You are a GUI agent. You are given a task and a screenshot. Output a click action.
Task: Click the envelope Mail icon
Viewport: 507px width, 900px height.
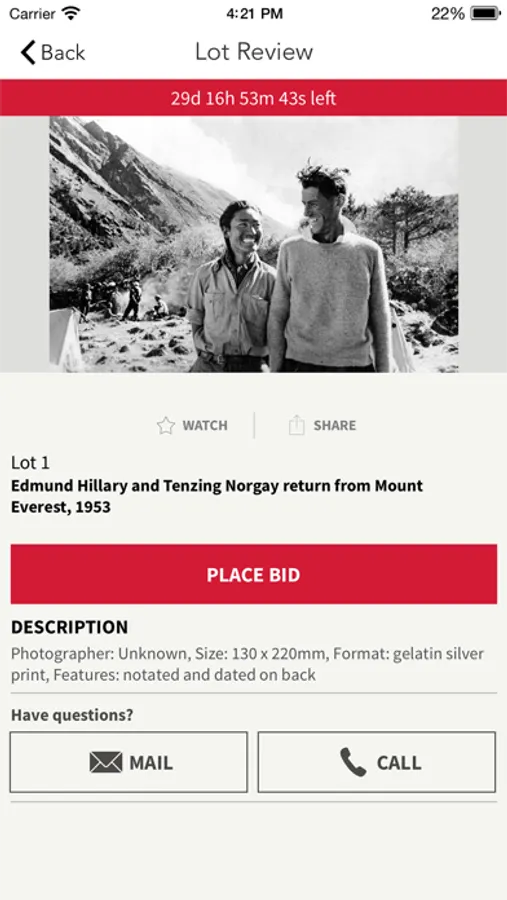[x=106, y=762]
